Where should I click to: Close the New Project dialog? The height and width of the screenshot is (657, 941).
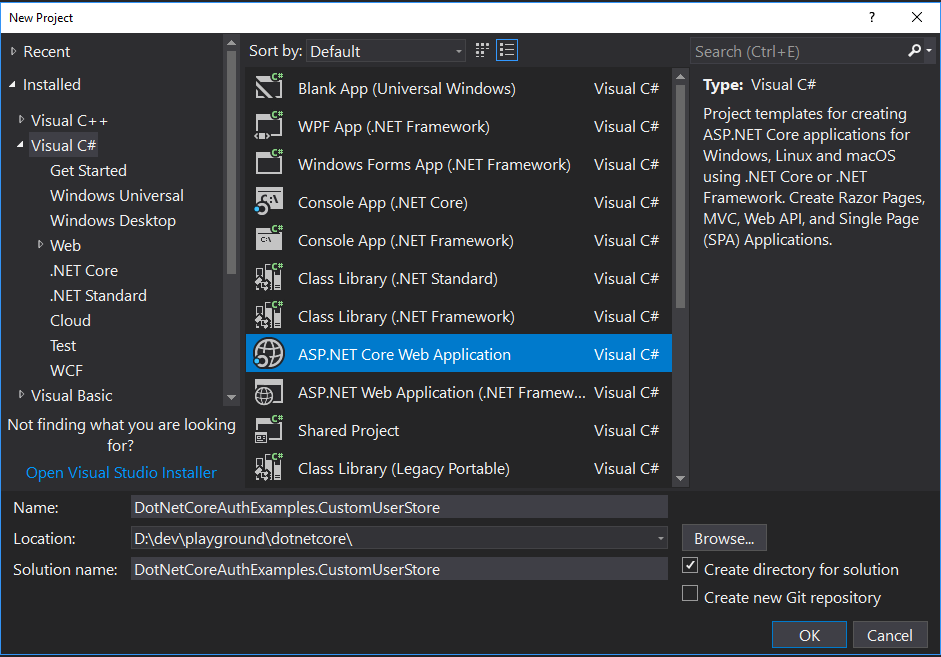pyautogui.click(x=917, y=17)
